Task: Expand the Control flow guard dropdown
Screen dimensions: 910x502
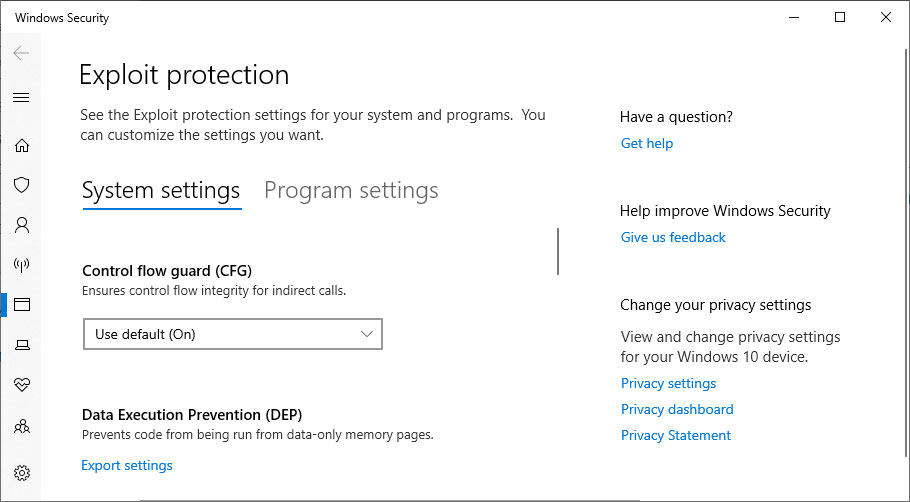Action: tap(232, 334)
